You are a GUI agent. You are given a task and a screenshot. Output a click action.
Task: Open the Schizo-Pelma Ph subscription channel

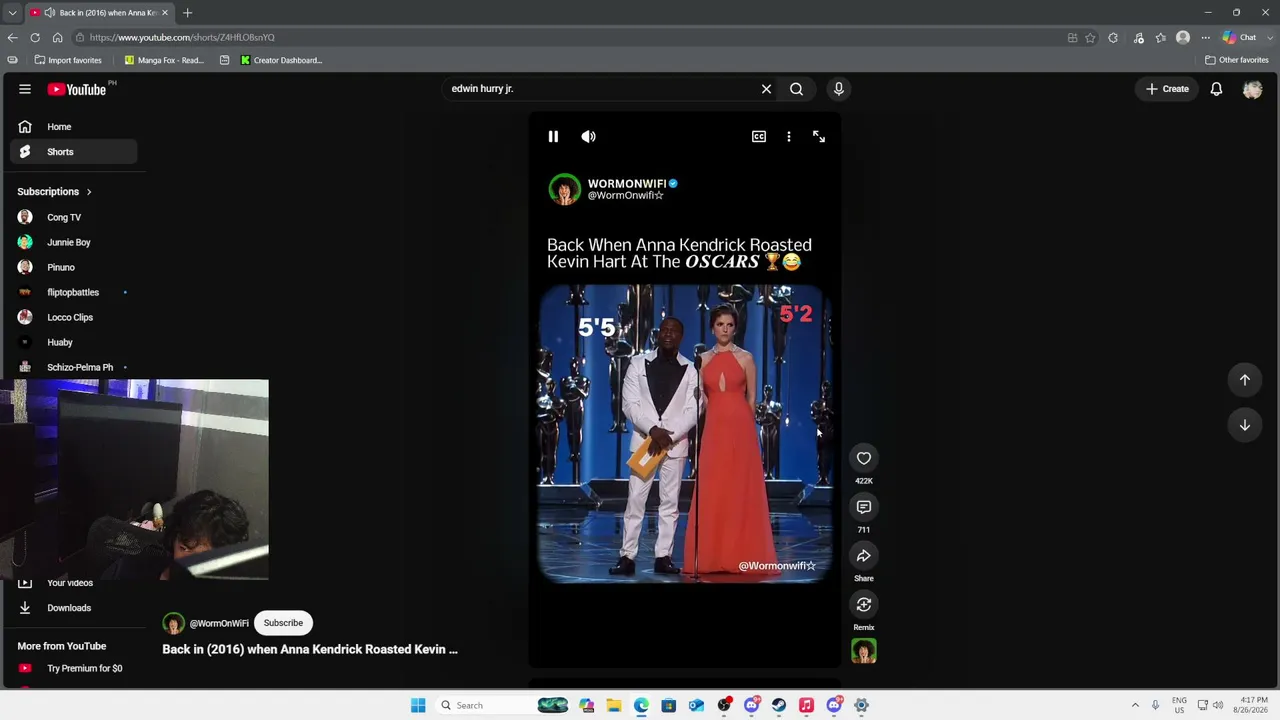click(x=74, y=367)
